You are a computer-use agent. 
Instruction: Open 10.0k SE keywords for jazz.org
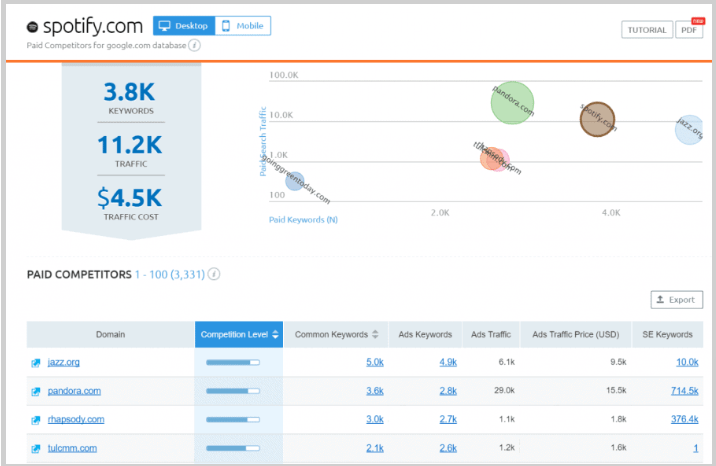(687, 362)
